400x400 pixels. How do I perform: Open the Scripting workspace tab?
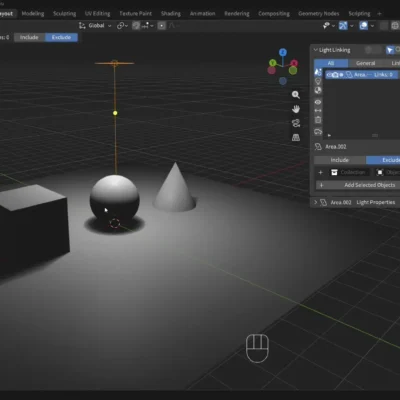359,14
